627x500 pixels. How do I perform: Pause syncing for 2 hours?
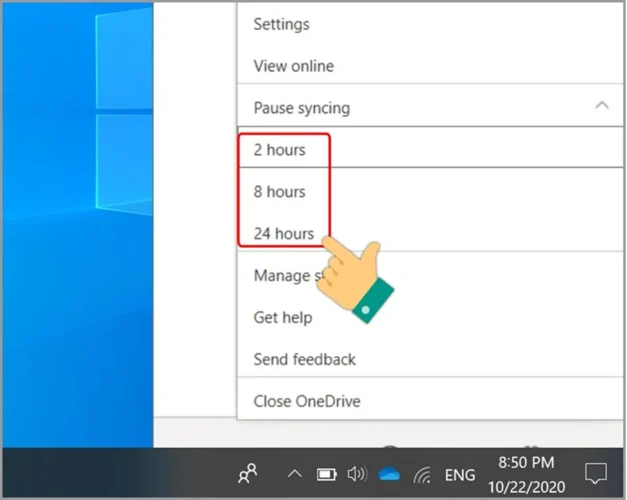(430, 150)
